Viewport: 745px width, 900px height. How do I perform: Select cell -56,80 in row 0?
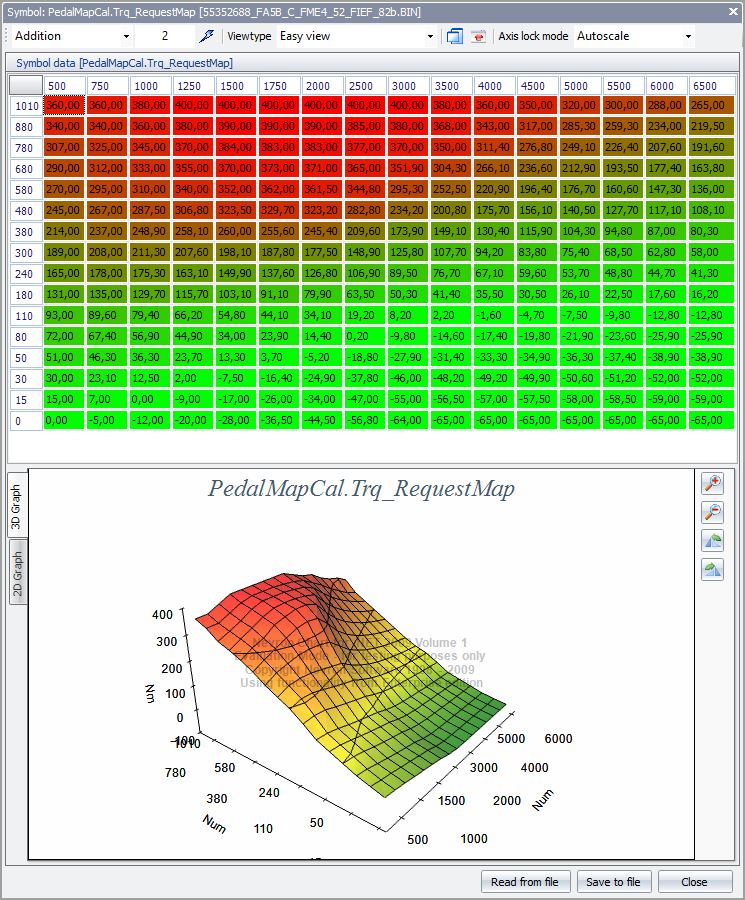tap(365, 420)
